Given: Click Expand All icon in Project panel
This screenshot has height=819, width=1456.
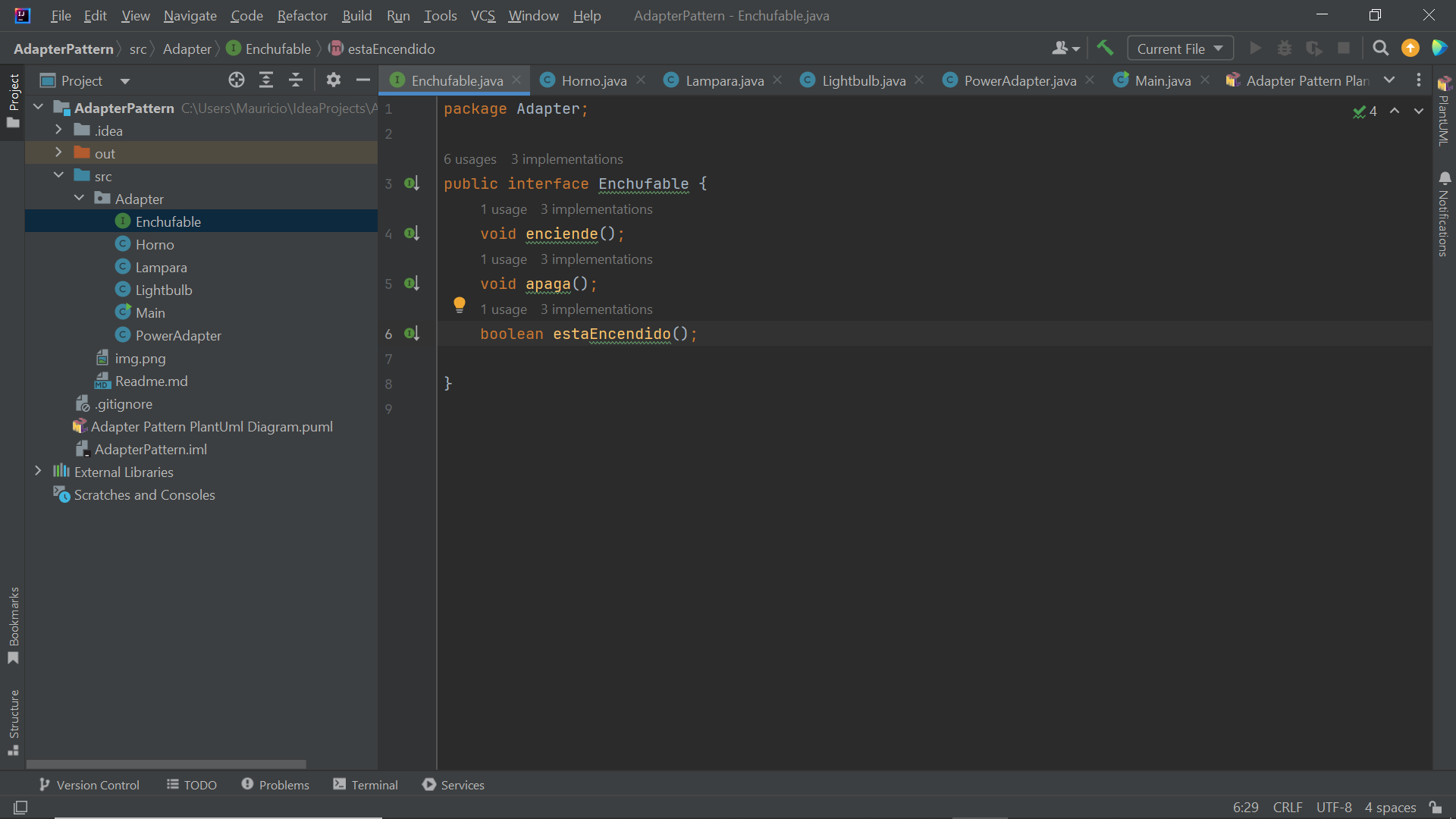Looking at the screenshot, I should click(x=266, y=80).
